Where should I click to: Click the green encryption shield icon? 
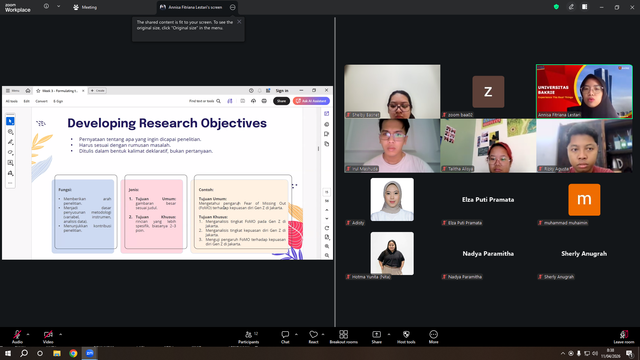pos(556,7)
